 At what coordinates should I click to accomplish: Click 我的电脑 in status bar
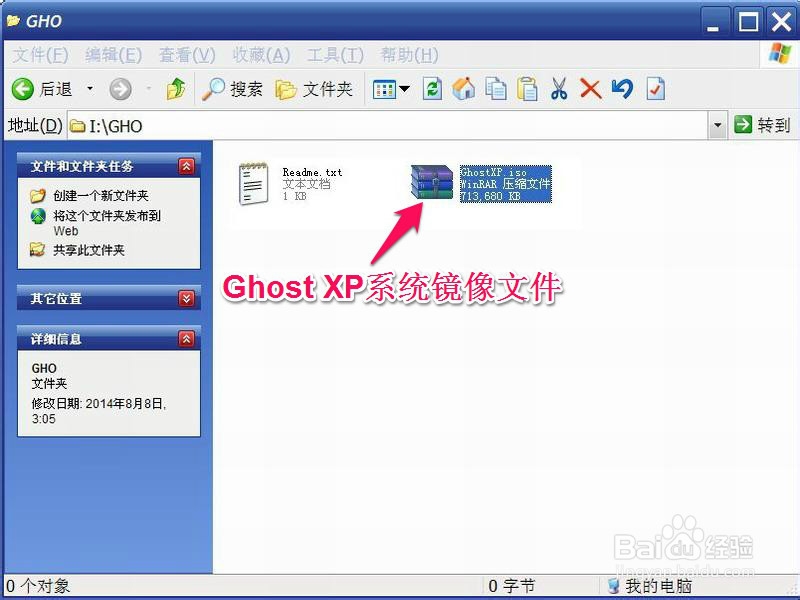click(x=658, y=586)
